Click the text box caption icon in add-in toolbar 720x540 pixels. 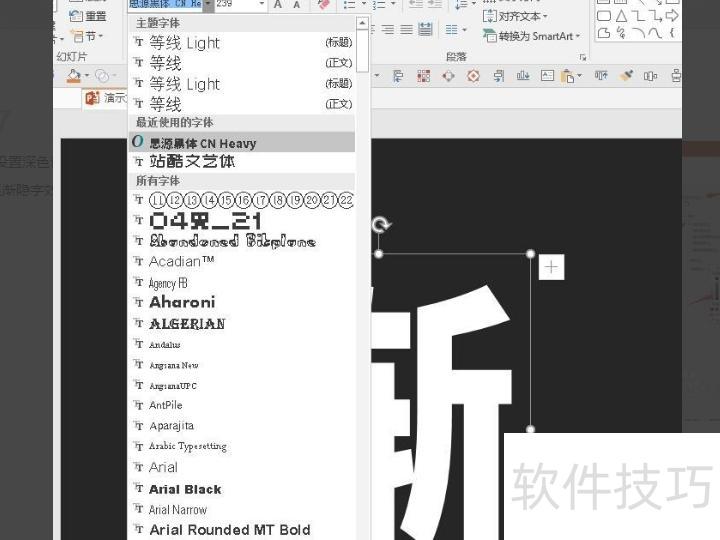point(547,75)
